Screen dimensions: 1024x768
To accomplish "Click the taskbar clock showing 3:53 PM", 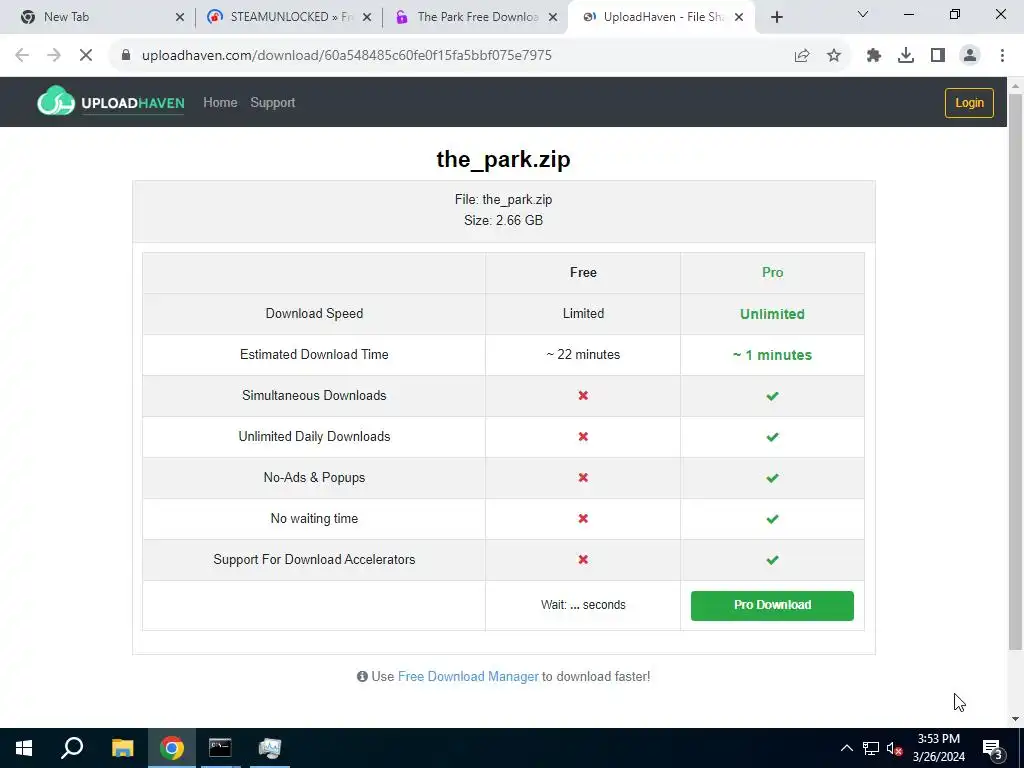I will coord(938,748).
